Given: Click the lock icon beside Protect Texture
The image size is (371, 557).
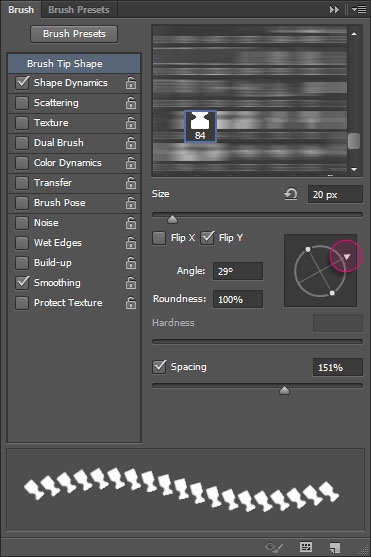Looking at the screenshot, I should click(x=131, y=303).
